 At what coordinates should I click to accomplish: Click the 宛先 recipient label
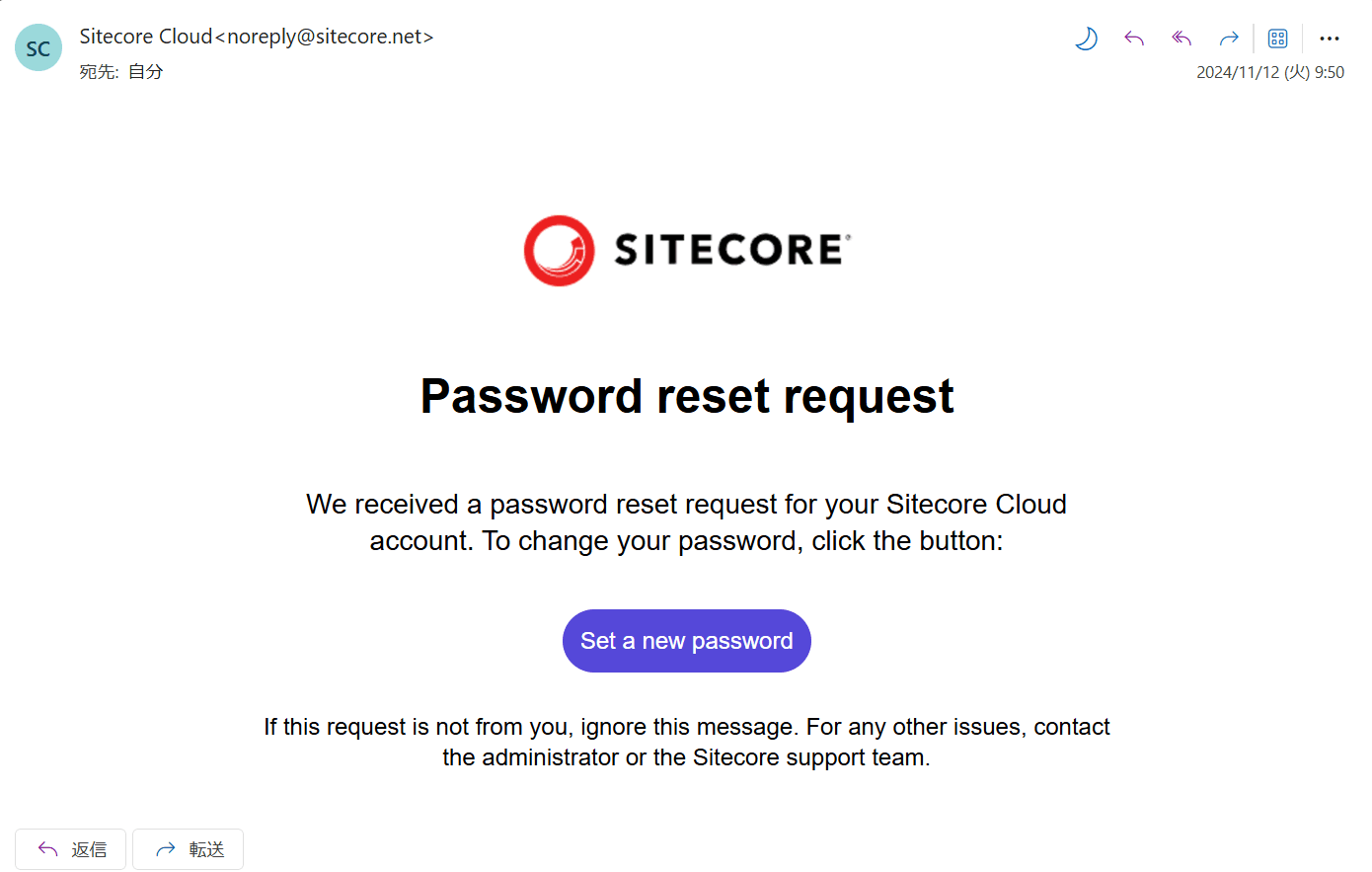click(x=99, y=72)
